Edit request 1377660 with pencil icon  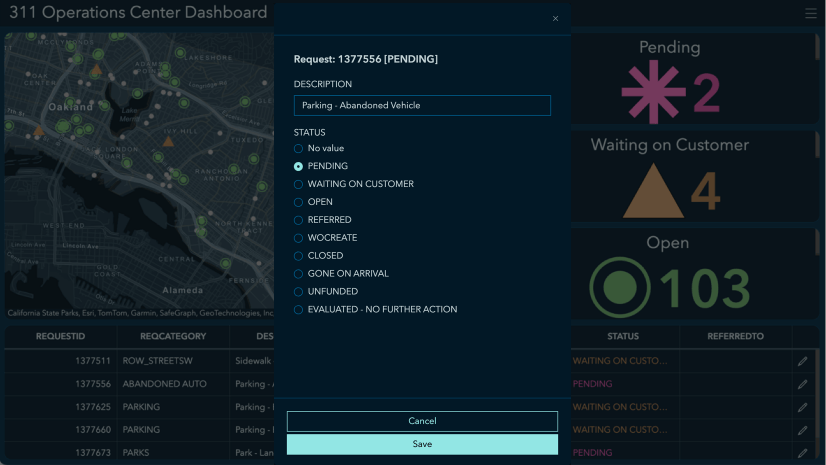click(802, 430)
